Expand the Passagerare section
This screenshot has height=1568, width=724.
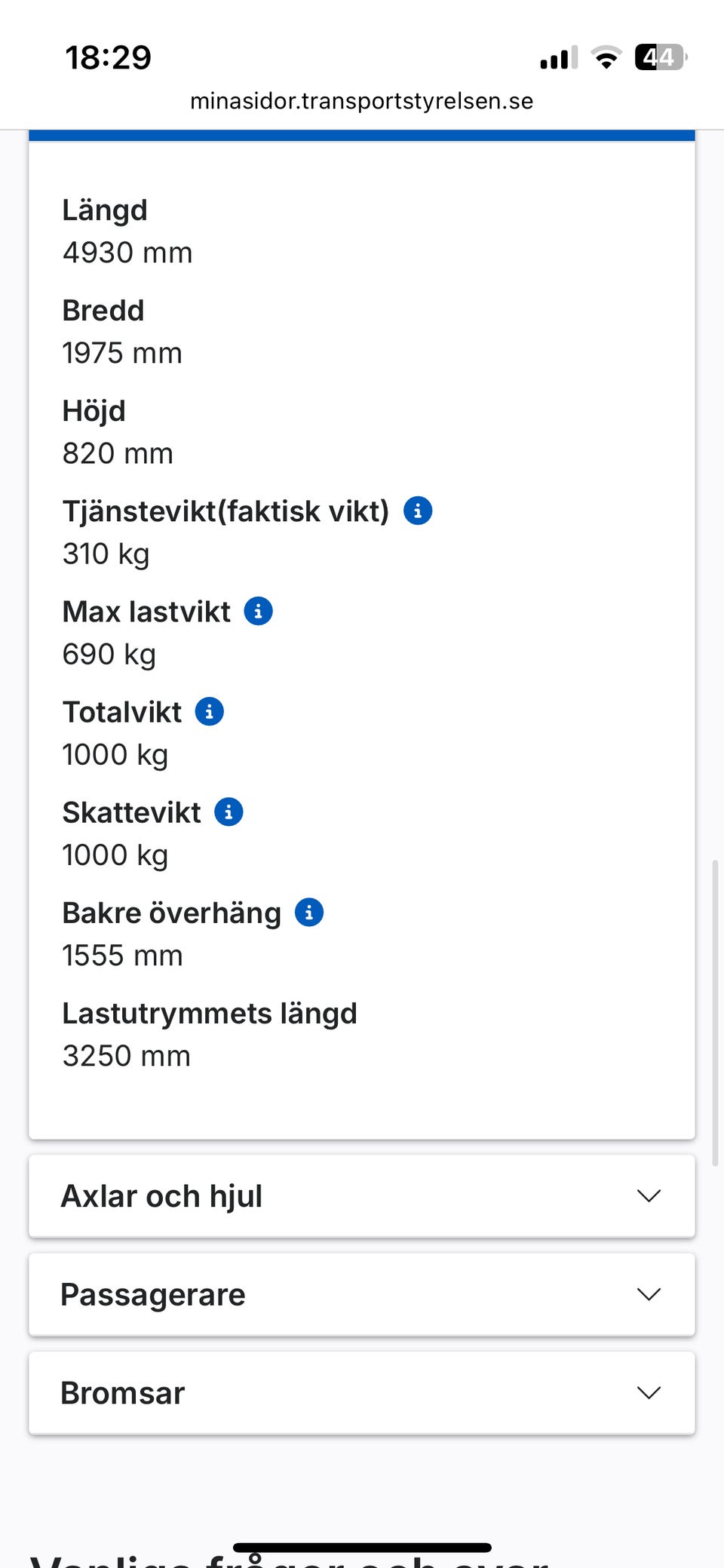point(153,1295)
